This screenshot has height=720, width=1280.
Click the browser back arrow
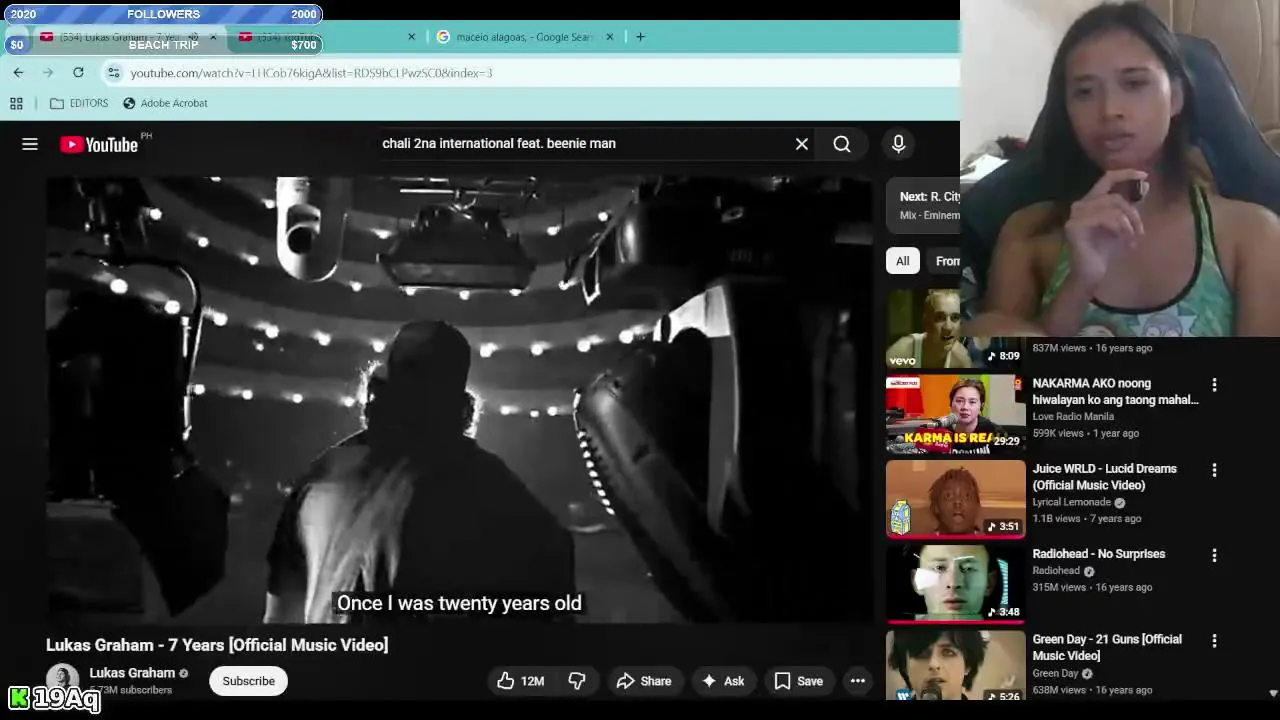[18, 72]
